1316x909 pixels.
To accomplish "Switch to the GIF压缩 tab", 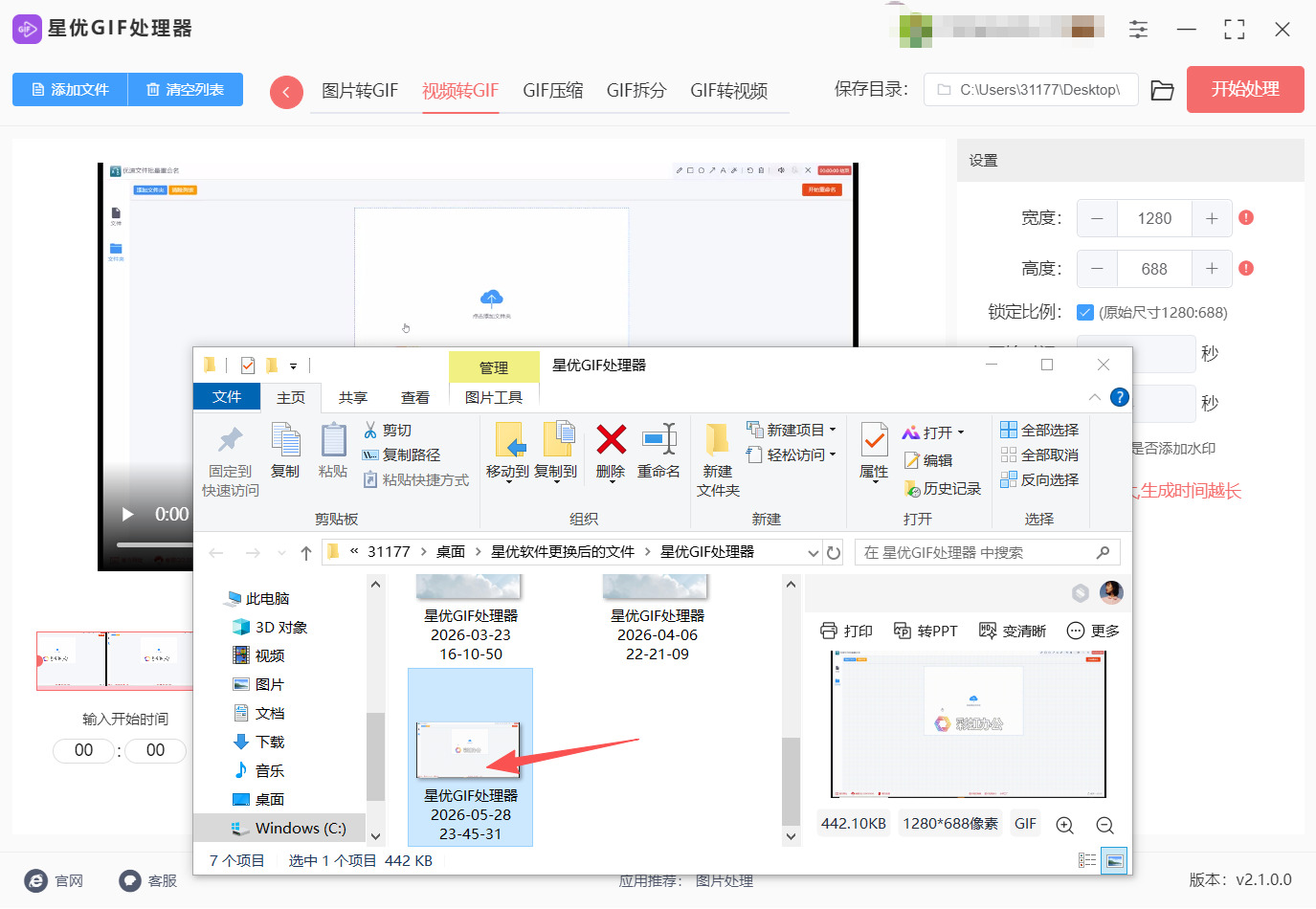I will coord(553,91).
